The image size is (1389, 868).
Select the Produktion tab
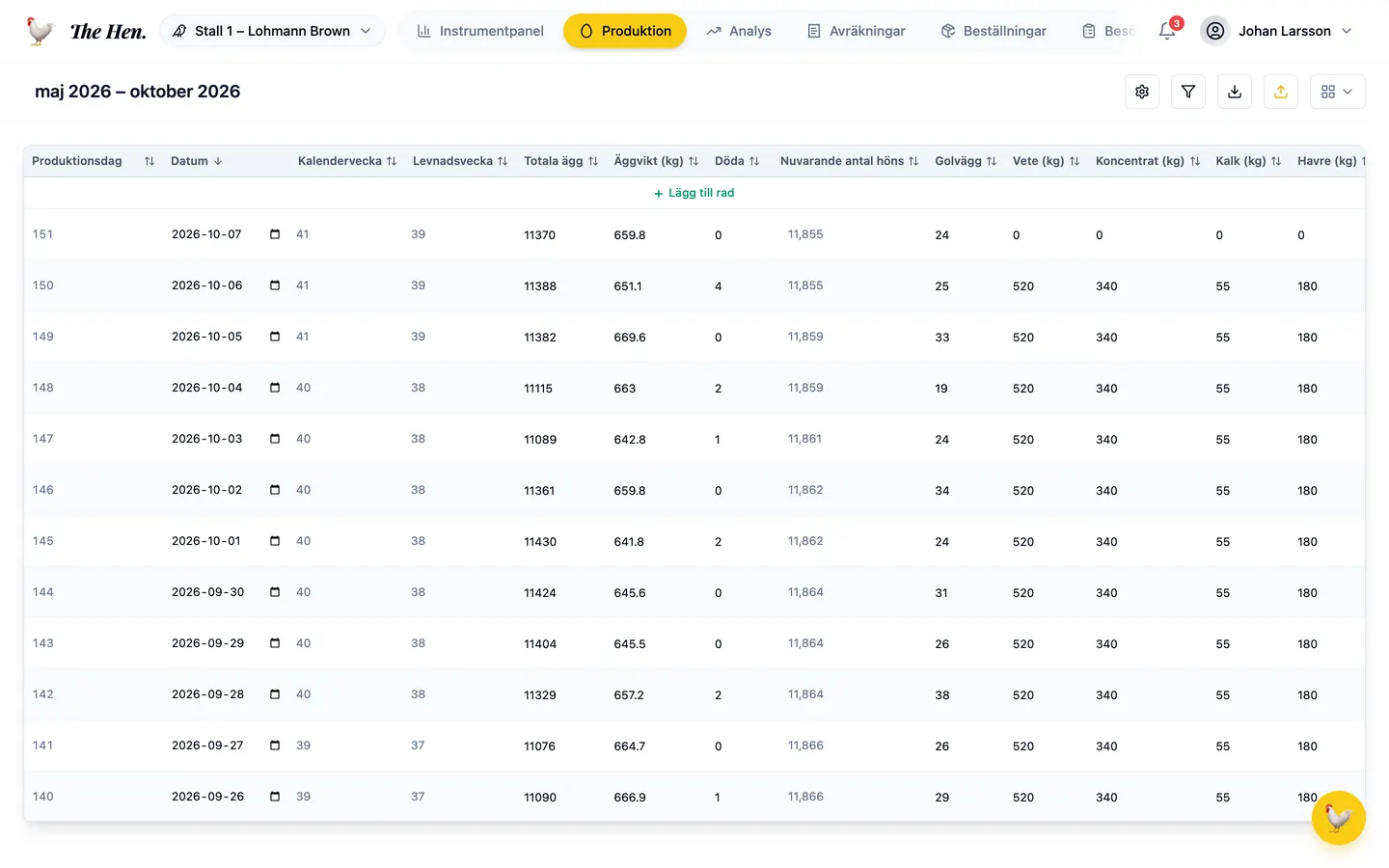click(x=625, y=31)
